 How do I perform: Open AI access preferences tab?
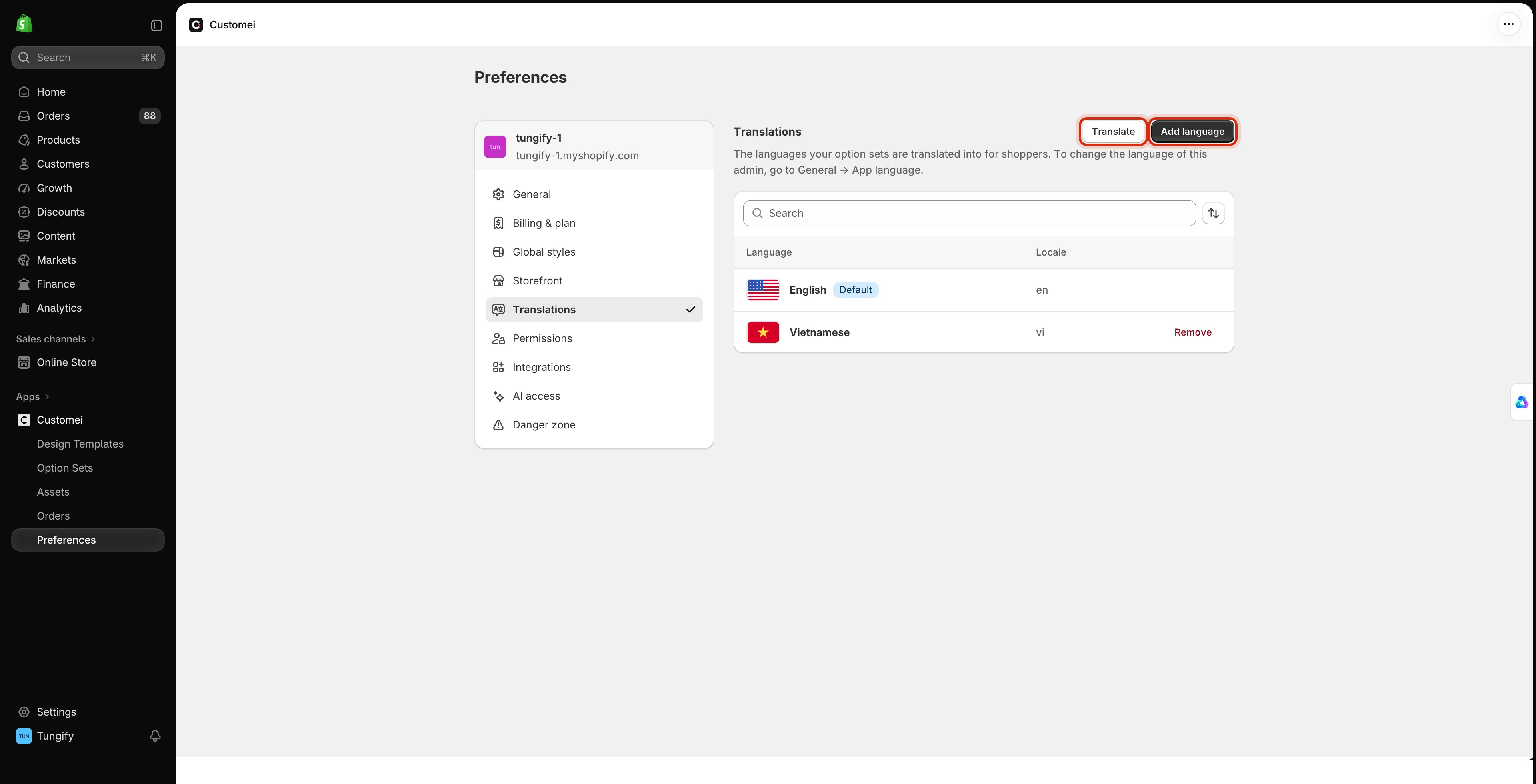pos(594,396)
